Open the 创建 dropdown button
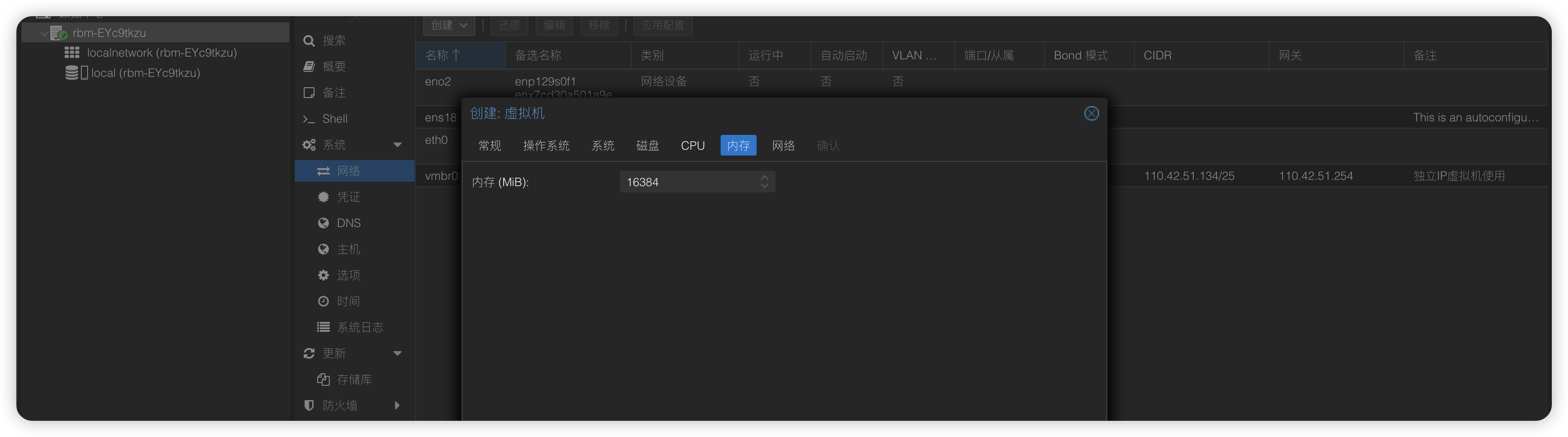The image size is (1568, 437). click(448, 25)
